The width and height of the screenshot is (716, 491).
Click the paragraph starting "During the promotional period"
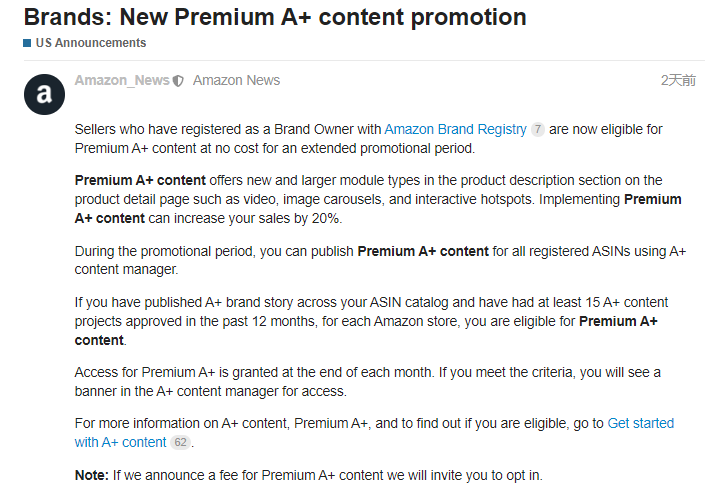pyautogui.click(x=380, y=260)
